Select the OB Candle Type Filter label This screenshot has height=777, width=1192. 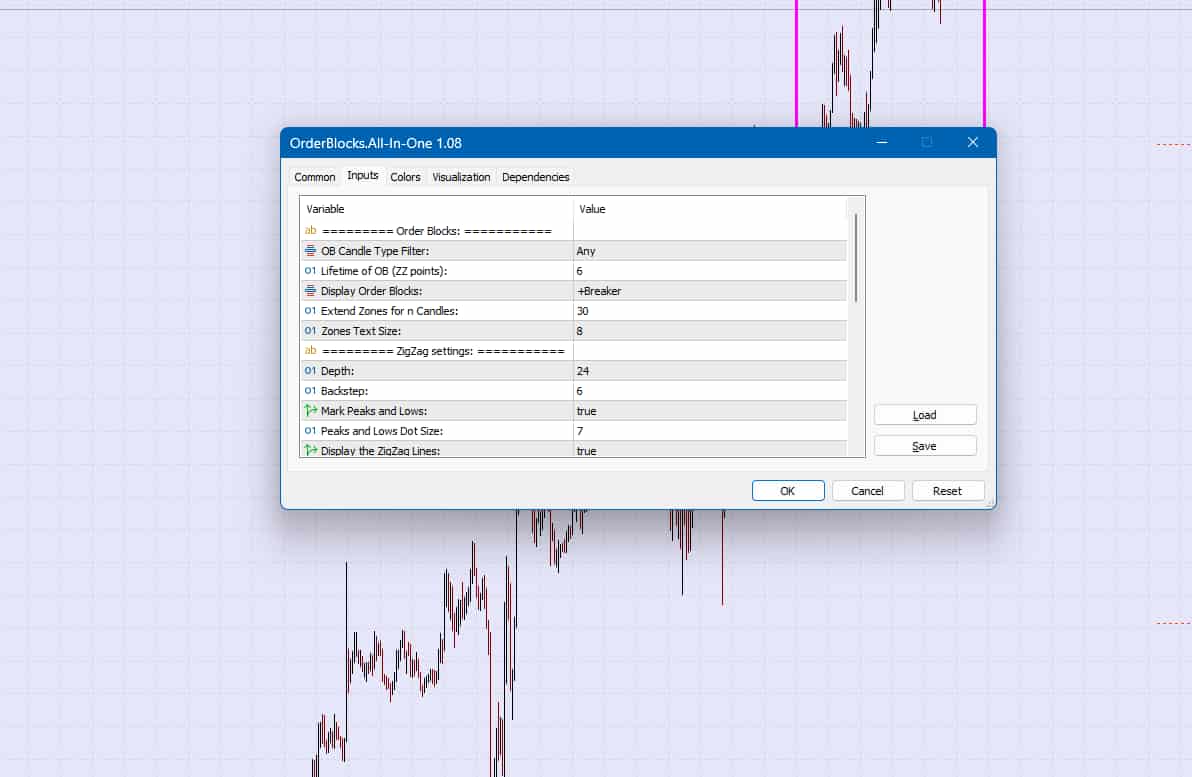point(375,251)
